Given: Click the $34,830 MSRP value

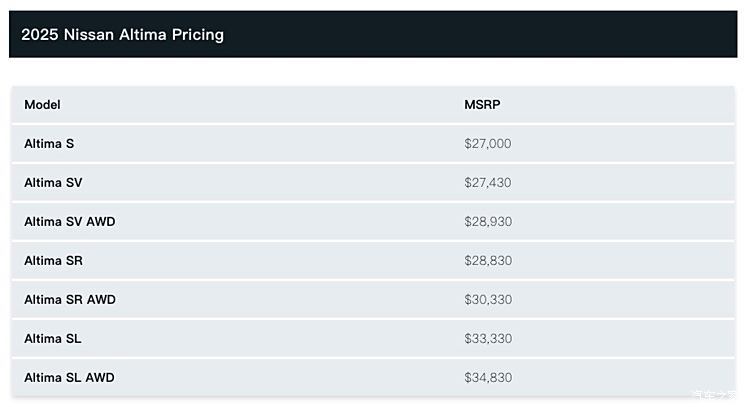Looking at the screenshot, I should [488, 377].
